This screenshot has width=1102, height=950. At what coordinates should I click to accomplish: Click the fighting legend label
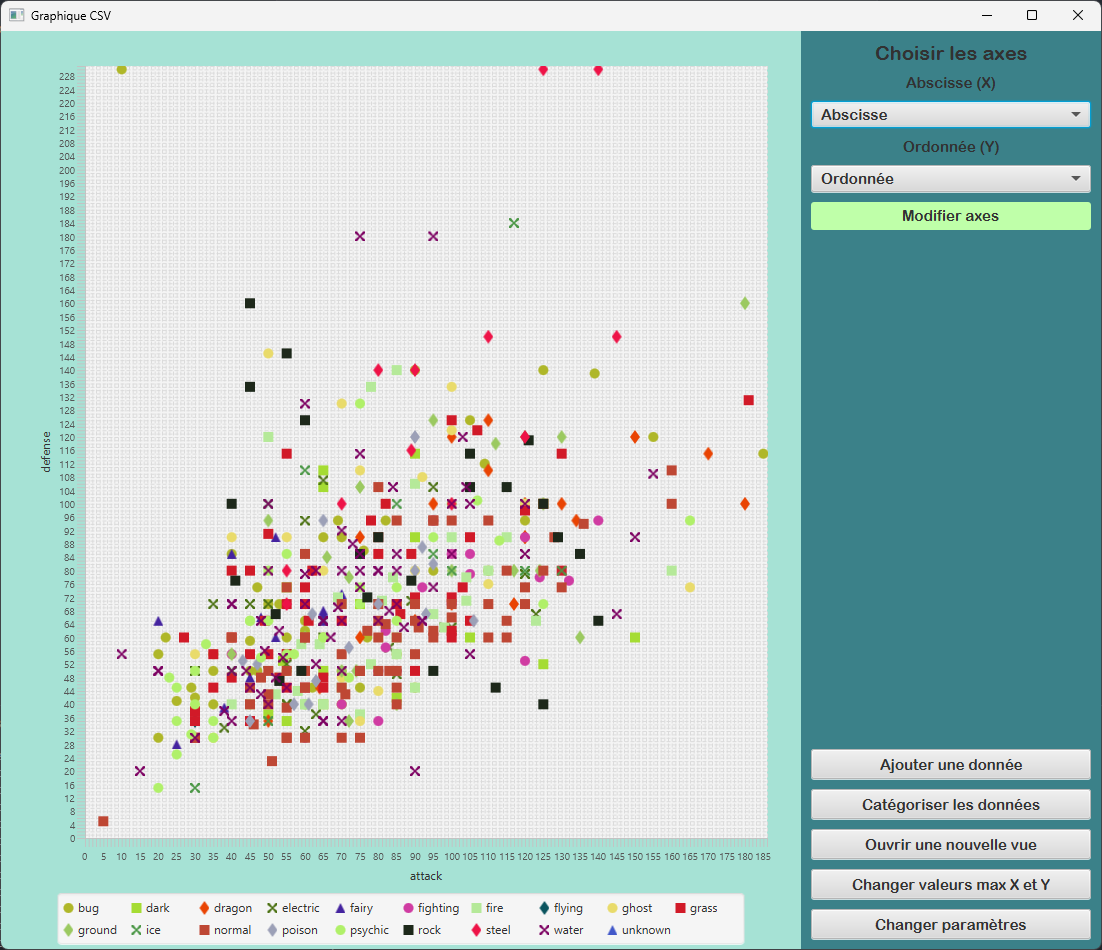438,908
